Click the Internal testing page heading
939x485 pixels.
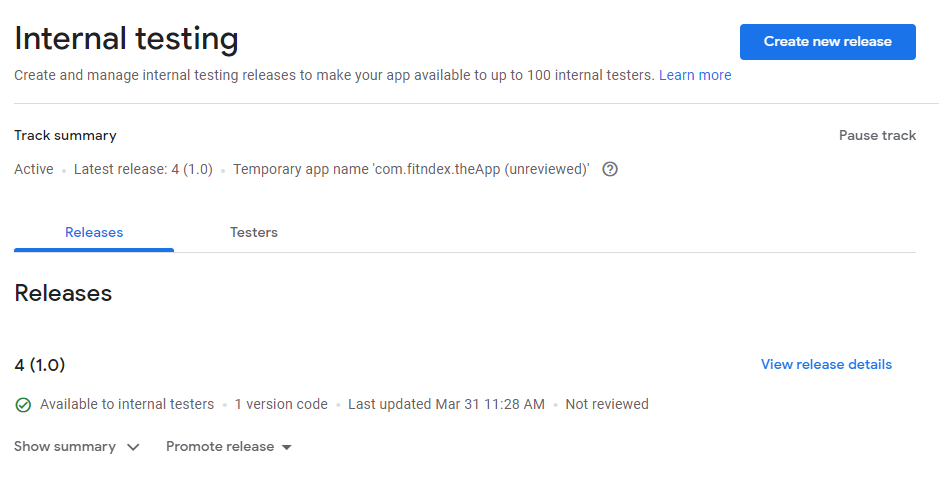click(x=126, y=39)
